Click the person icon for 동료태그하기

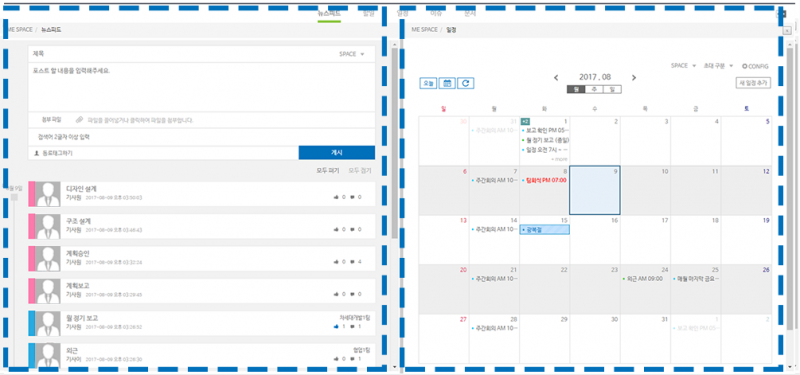37,153
